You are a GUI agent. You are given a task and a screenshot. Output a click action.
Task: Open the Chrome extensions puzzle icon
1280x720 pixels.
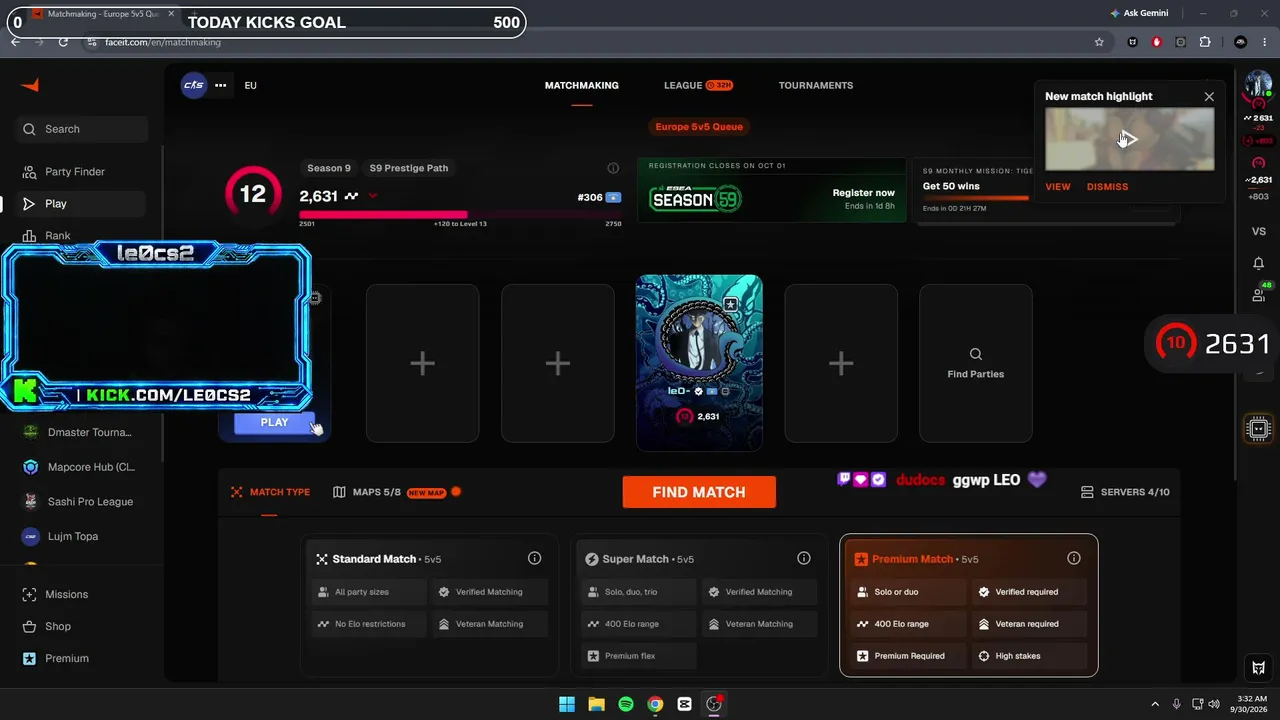1205,42
